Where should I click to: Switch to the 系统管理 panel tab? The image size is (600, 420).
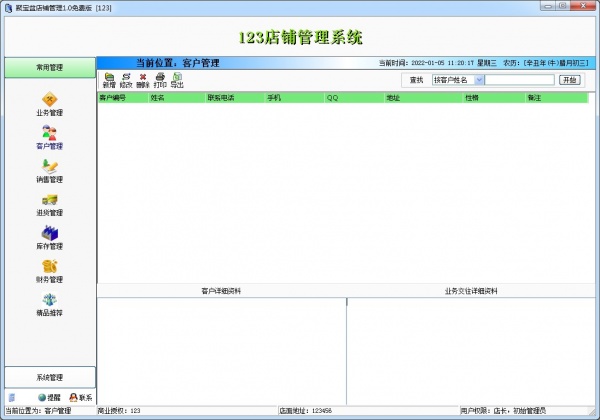[x=49, y=377]
